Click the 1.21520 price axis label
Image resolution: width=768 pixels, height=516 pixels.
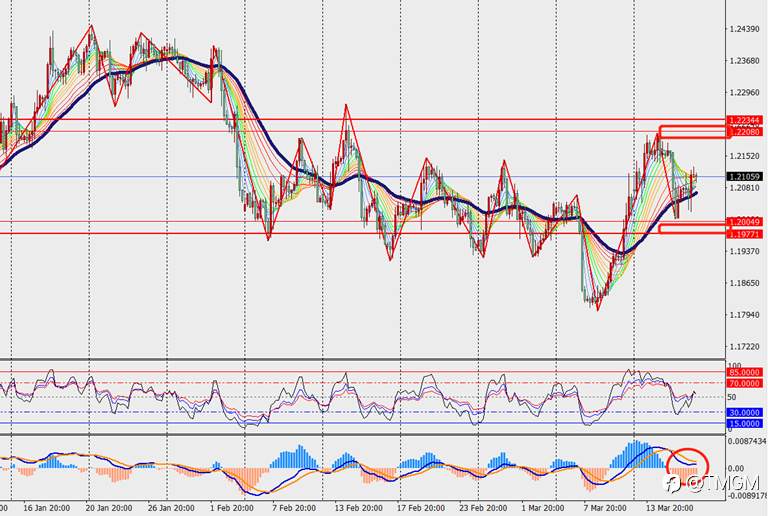(744, 156)
